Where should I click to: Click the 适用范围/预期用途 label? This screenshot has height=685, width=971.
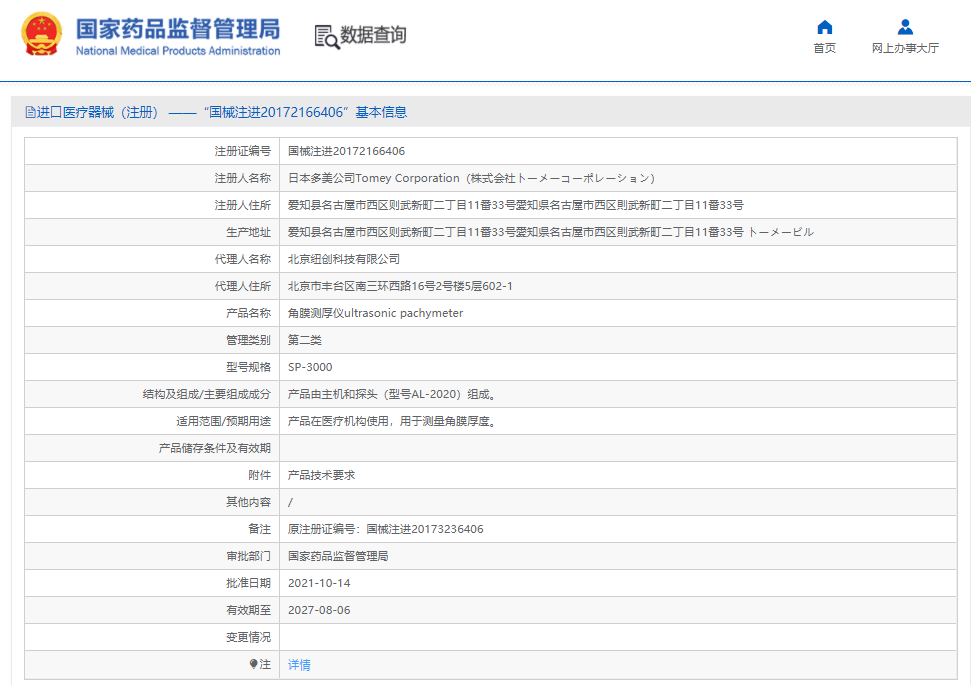pyautogui.click(x=224, y=421)
